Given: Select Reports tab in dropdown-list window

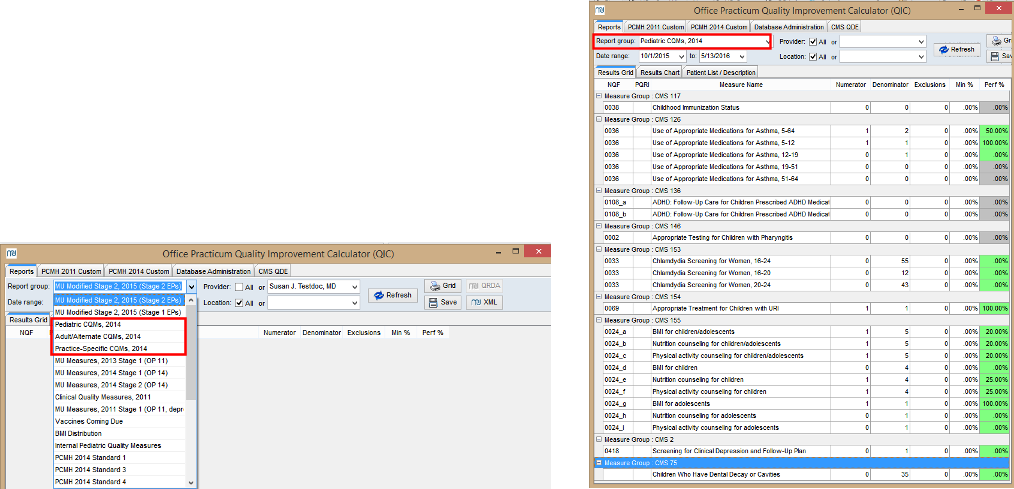Looking at the screenshot, I should coord(22,271).
